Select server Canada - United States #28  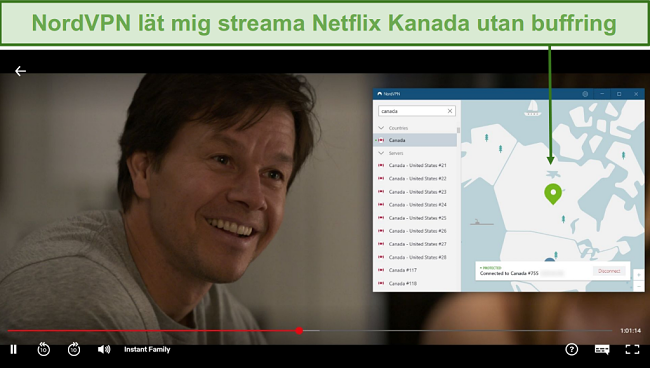pos(416,257)
